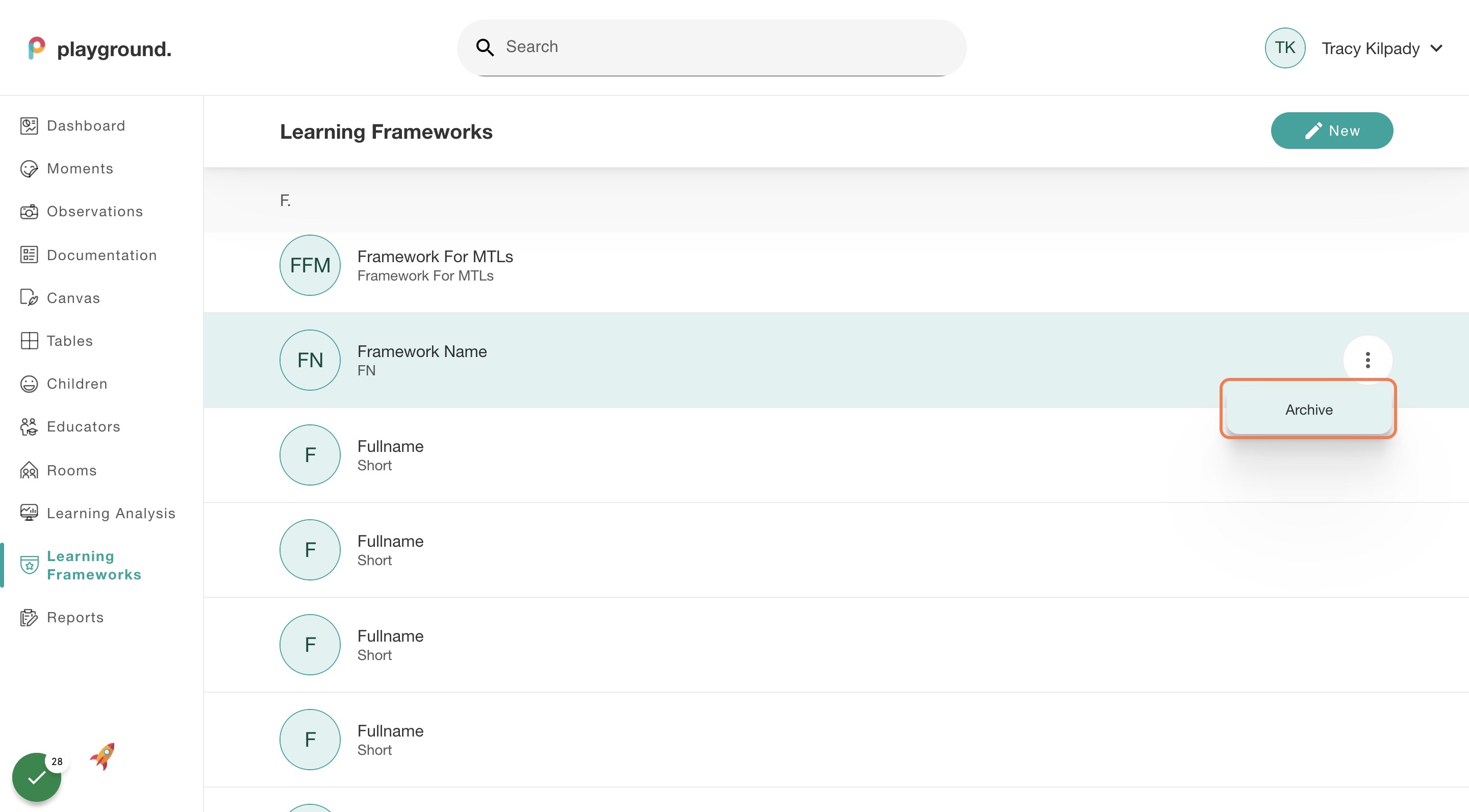Open the TK avatar circle
The height and width of the screenshot is (812, 1469).
tap(1285, 48)
